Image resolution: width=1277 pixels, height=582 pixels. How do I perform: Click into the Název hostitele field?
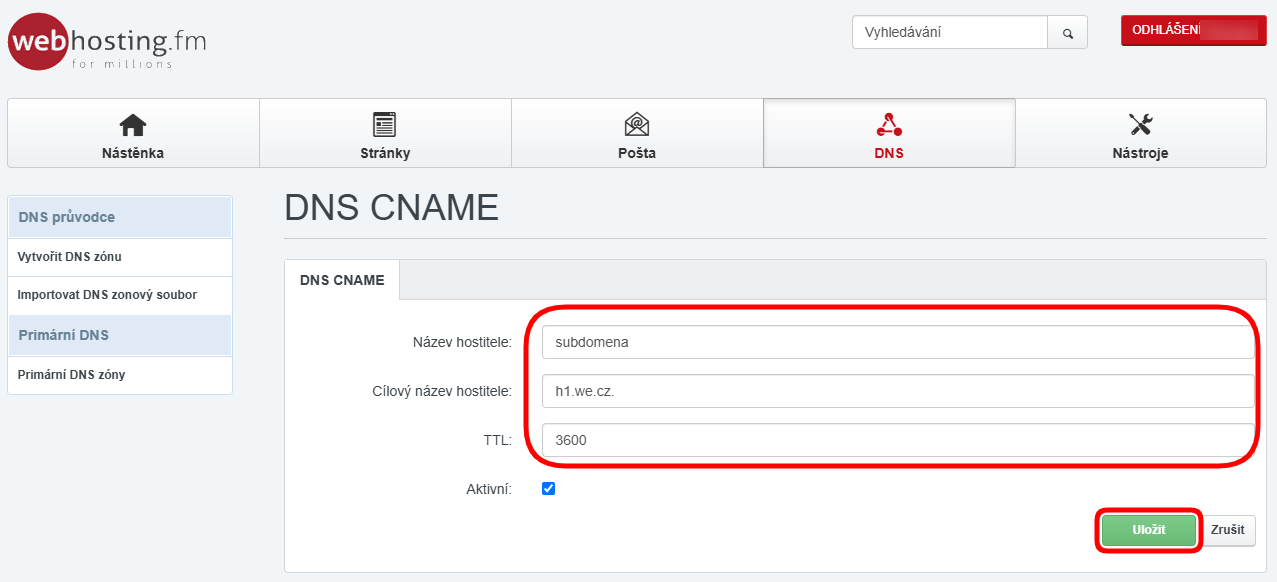897,342
